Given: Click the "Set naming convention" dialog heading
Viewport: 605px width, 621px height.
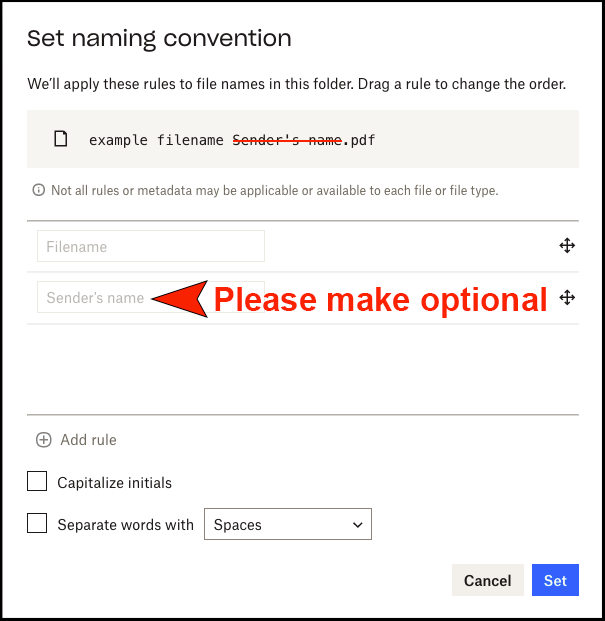Looking at the screenshot, I should 159,39.
